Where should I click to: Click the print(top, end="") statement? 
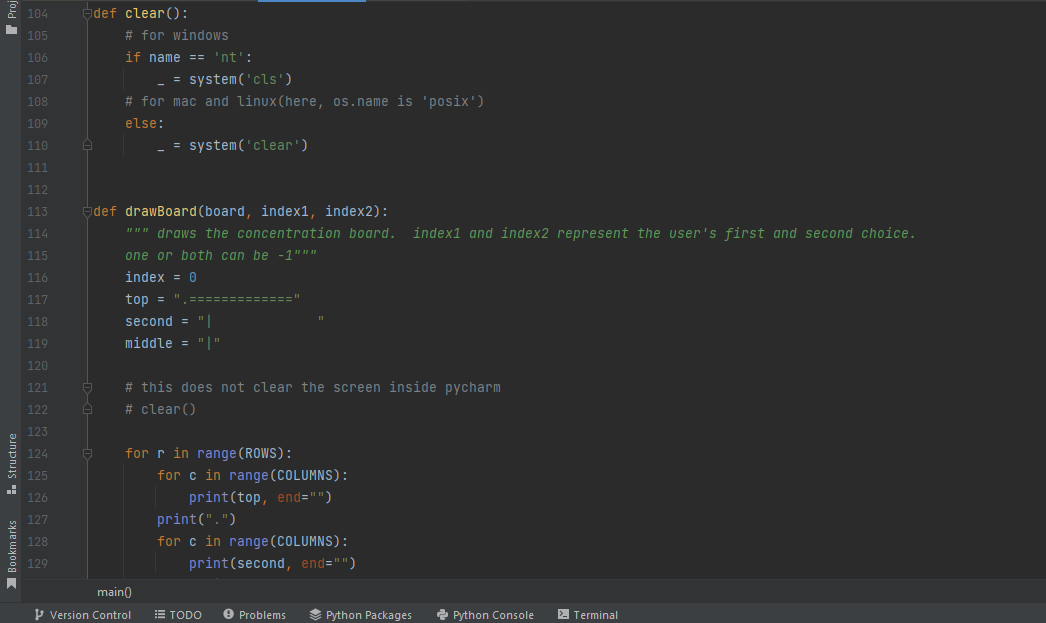[260, 498]
